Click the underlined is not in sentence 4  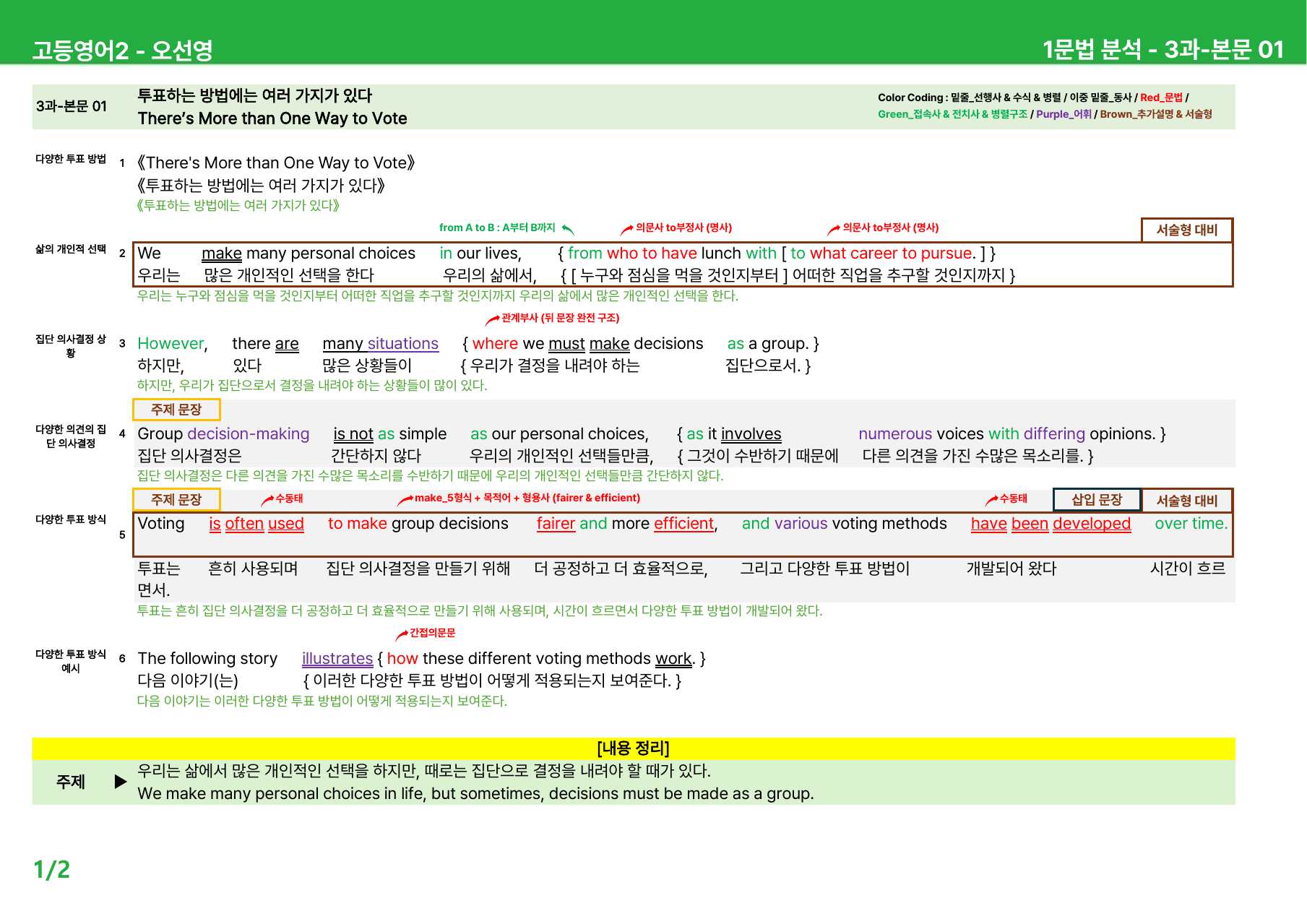coord(353,434)
